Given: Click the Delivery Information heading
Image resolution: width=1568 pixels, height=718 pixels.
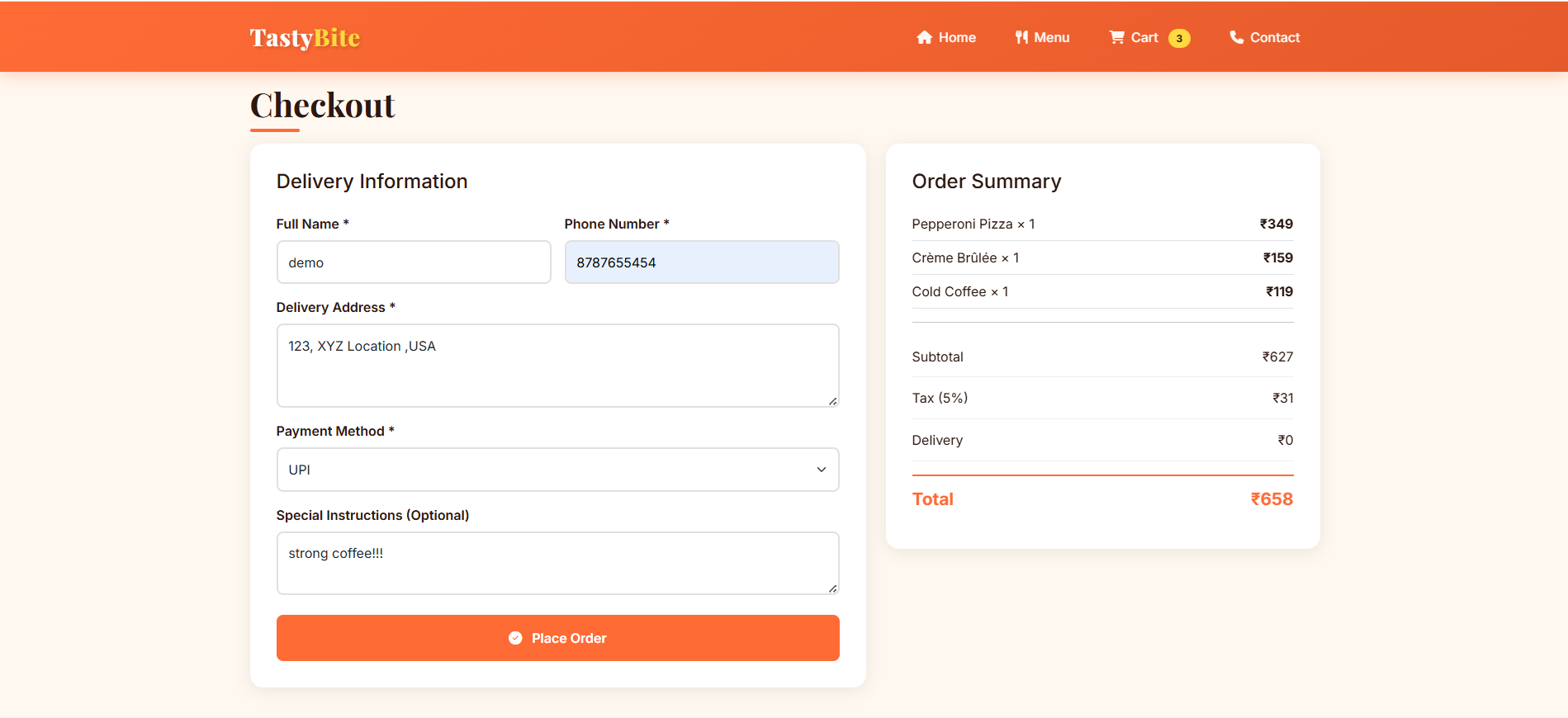Looking at the screenshot, I should pos(372,182).
